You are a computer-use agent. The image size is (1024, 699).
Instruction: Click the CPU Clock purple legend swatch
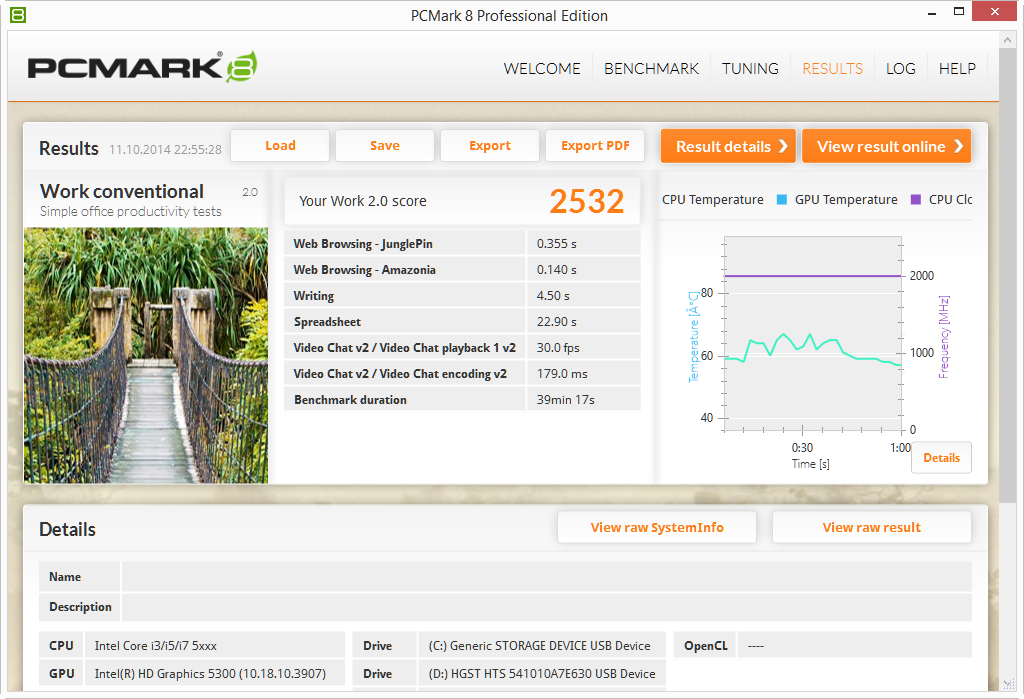point(916,199)
